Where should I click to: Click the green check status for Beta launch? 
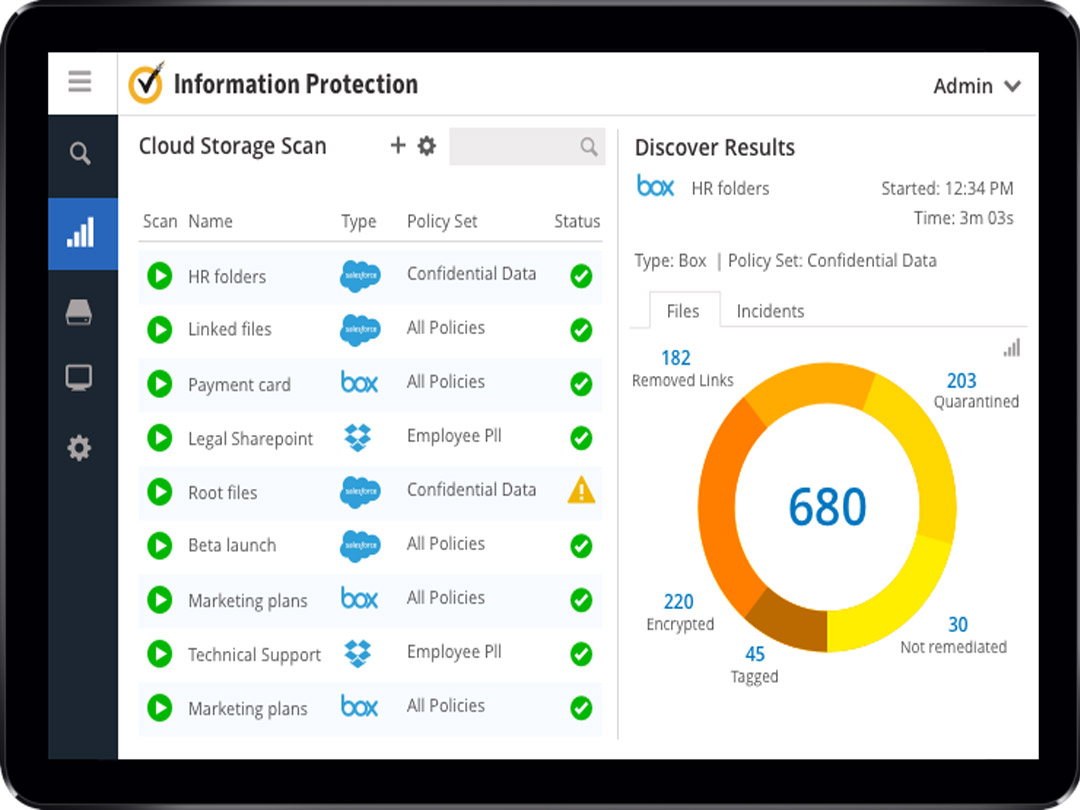(x=581, y=546)
